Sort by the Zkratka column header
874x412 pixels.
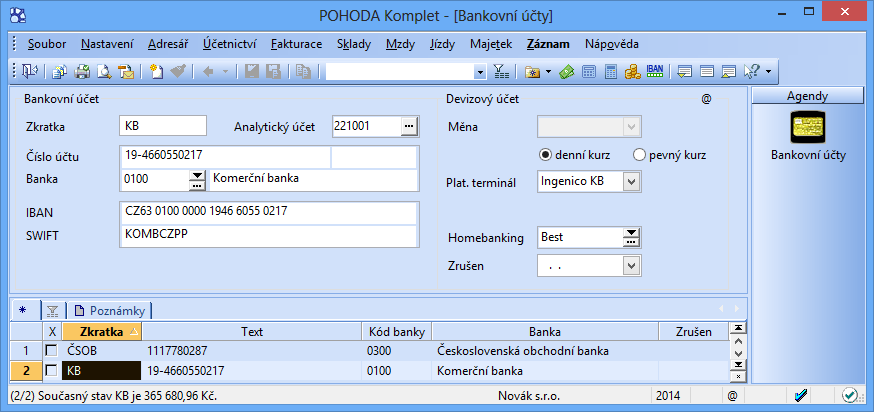coord(102,332)
